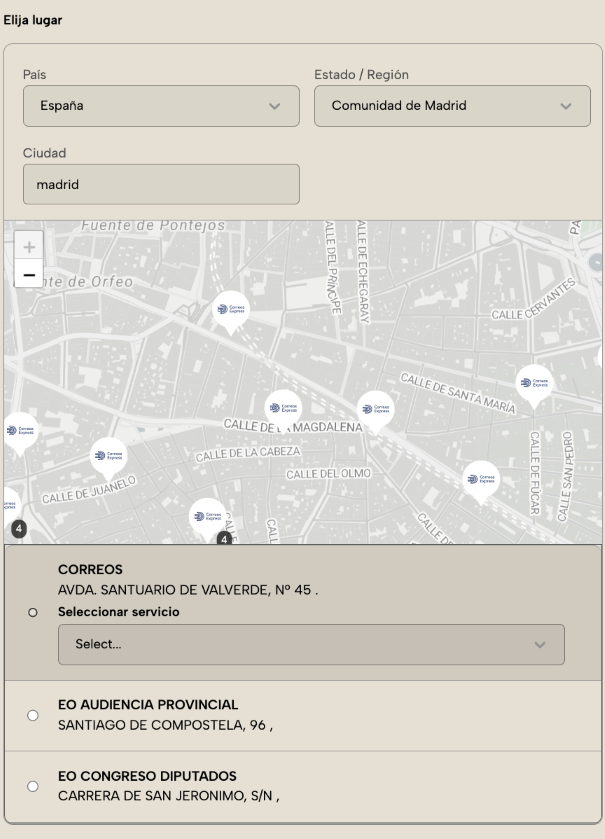Click the Santiago de Compostela, 96 address
Viewport: 605px width, 839px height.
pyautogui.click(x=165, y=725)
